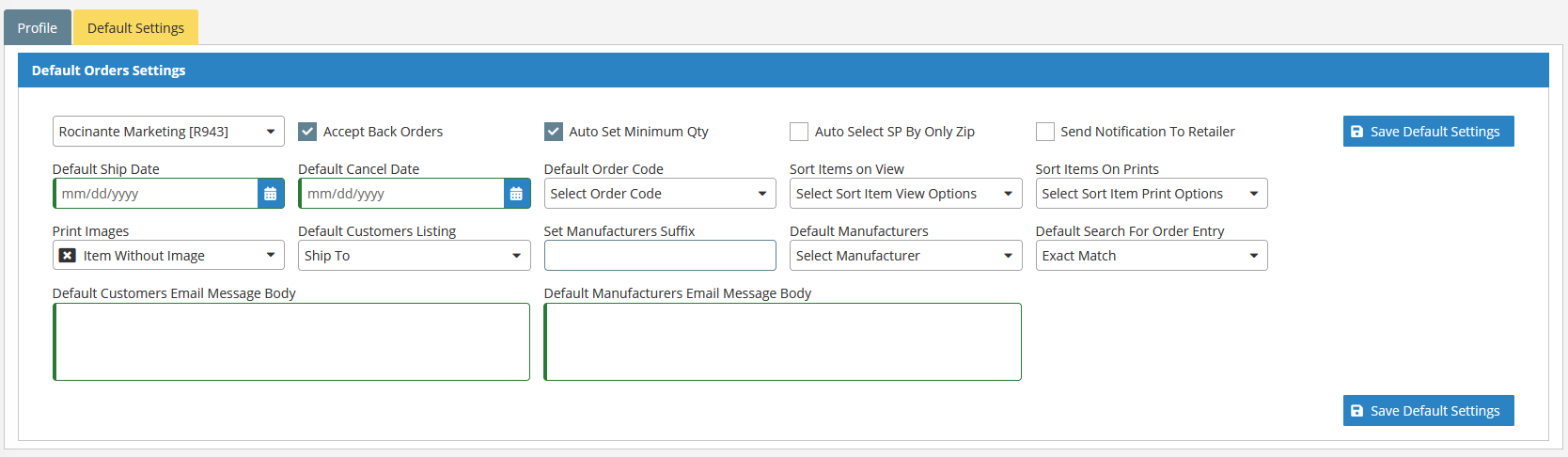1568x457 pixels.
Task: Open the Rocinante Marketing [R943] dropdown
Action: (x=168, y=132)
